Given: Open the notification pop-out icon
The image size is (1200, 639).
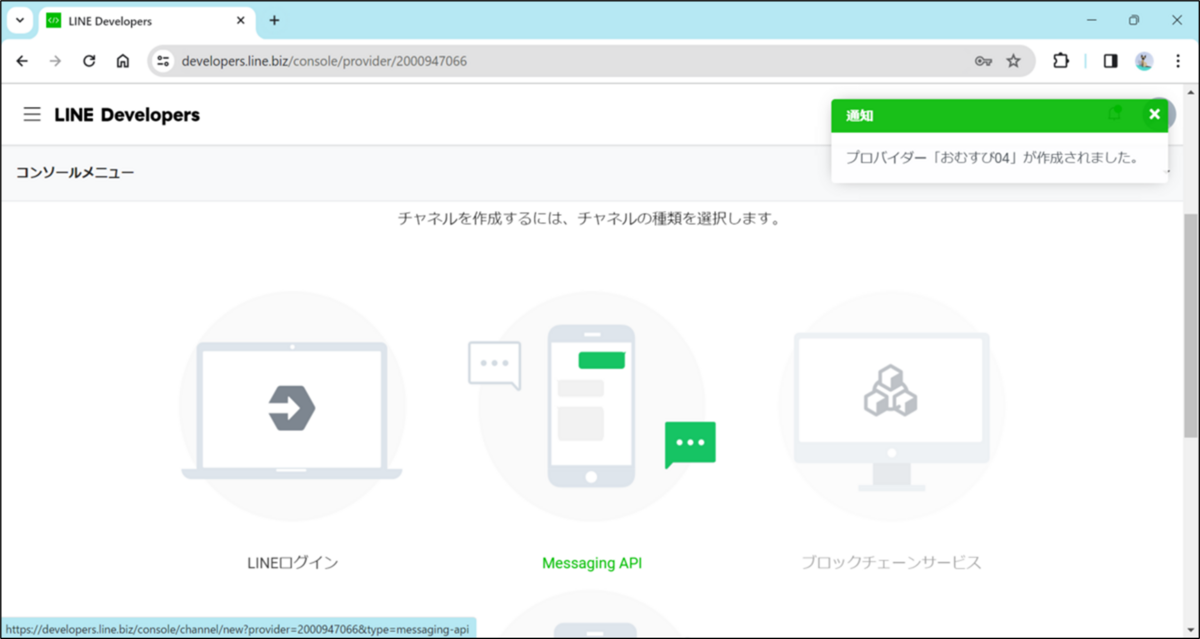Looking at the screenshot, I should pyautogui.click(x=1115, y=115).
